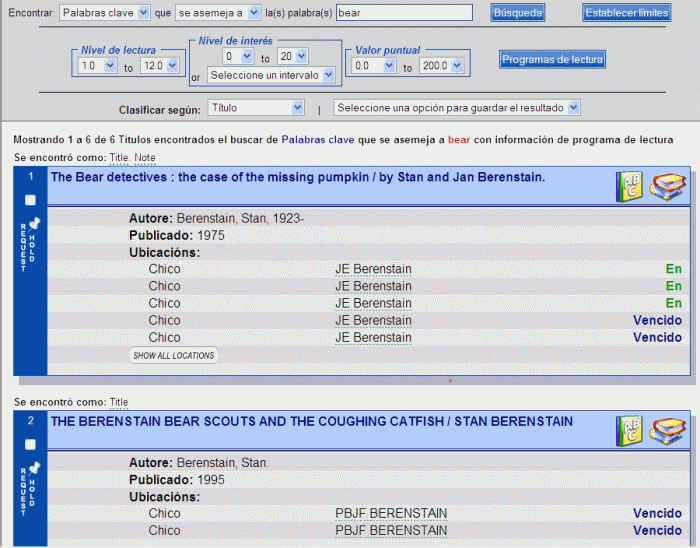Open Nivel de interés maximum 20 dropdown
The width and height of the screenshot is (700, 548).
[x=292, y=56]
